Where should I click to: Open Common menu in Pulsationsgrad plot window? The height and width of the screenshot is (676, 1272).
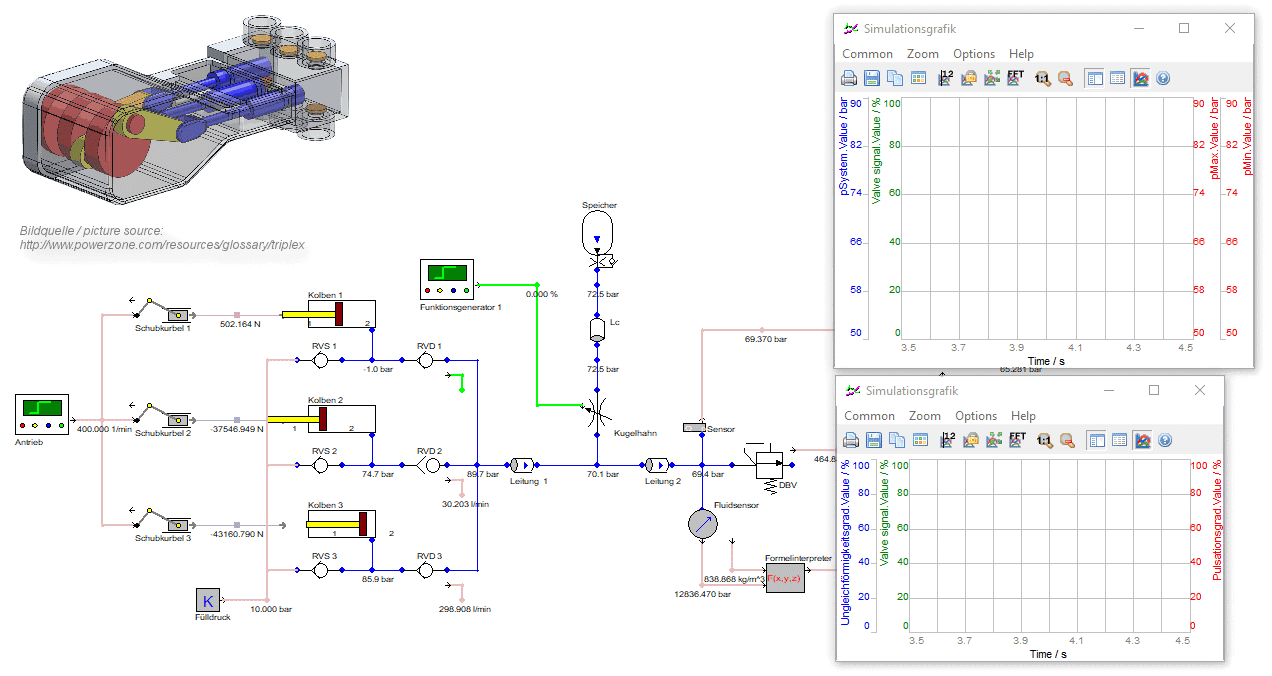click(869, 416)
